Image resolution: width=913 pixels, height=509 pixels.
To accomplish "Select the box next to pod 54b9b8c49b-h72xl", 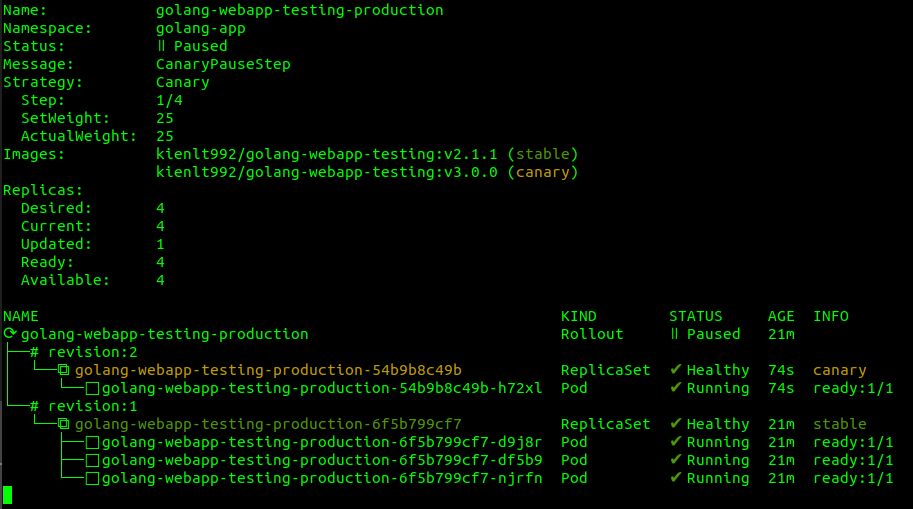I will point(92,388).
